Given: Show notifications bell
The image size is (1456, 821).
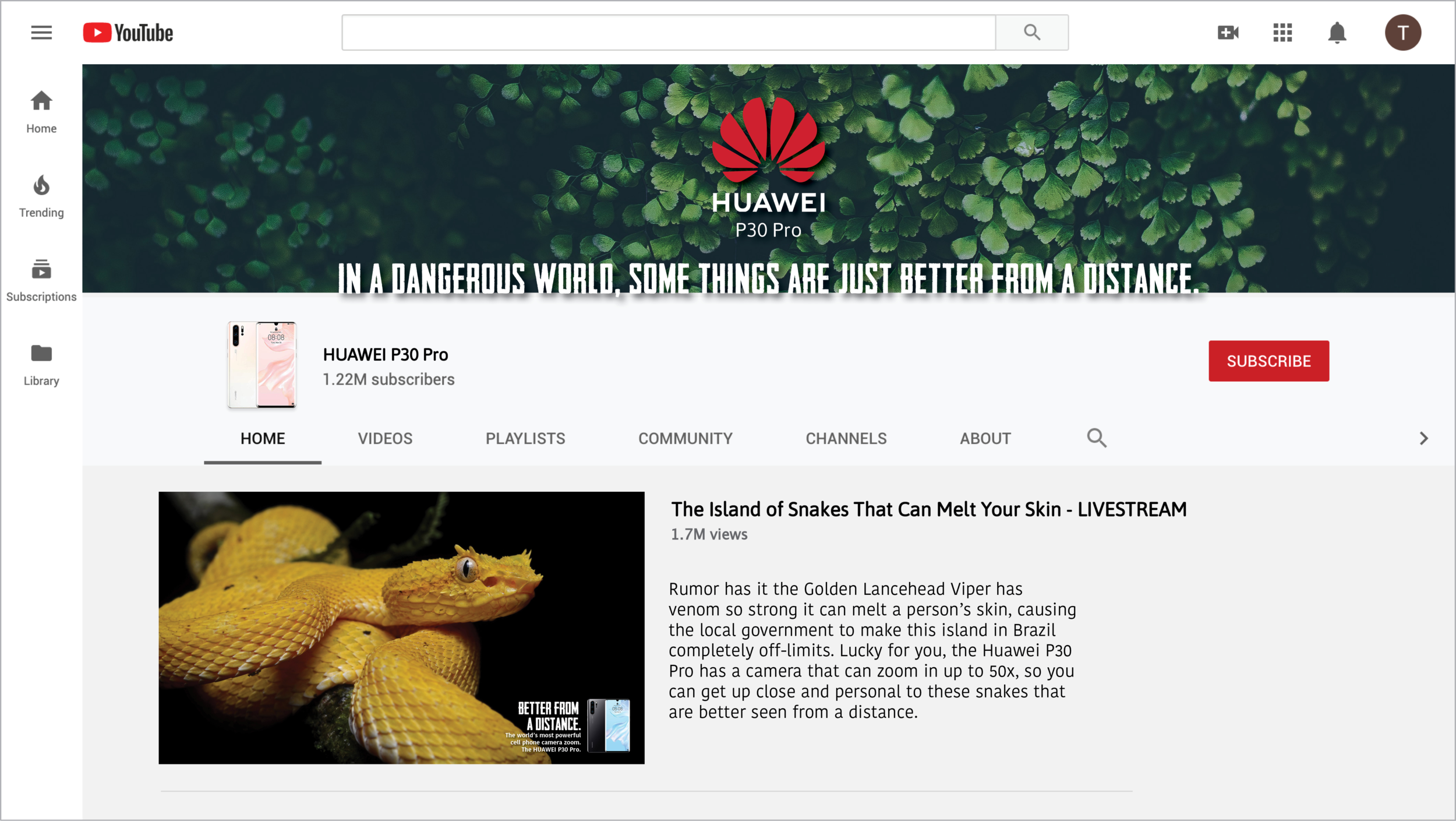Looking at the screenshot, I should (1337, 33).
